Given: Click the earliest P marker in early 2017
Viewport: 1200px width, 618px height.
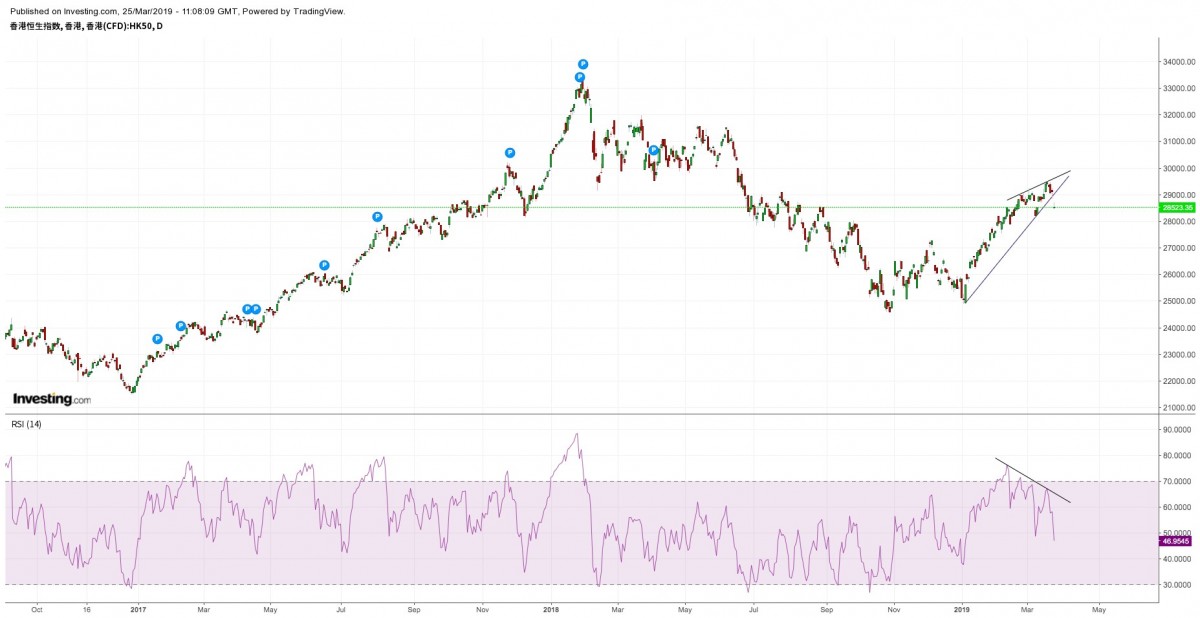Looking at the screenshot, I should 157,339.
